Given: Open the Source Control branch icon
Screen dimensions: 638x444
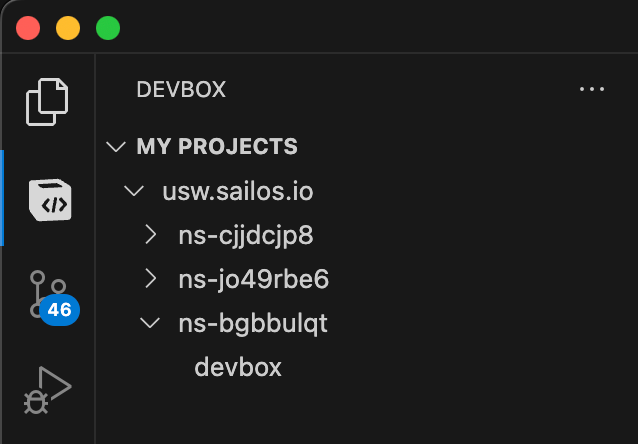Looking at the screenshot, I should coord(48,294).
